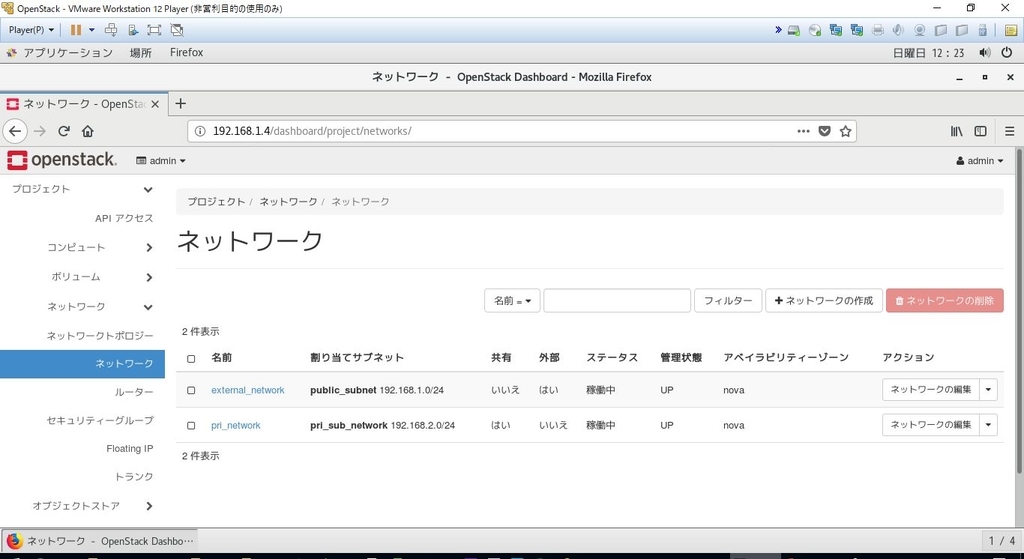Click the ネットワークの作成 button
Viewport: 1024px width, 559px height.
pos(824,300)
